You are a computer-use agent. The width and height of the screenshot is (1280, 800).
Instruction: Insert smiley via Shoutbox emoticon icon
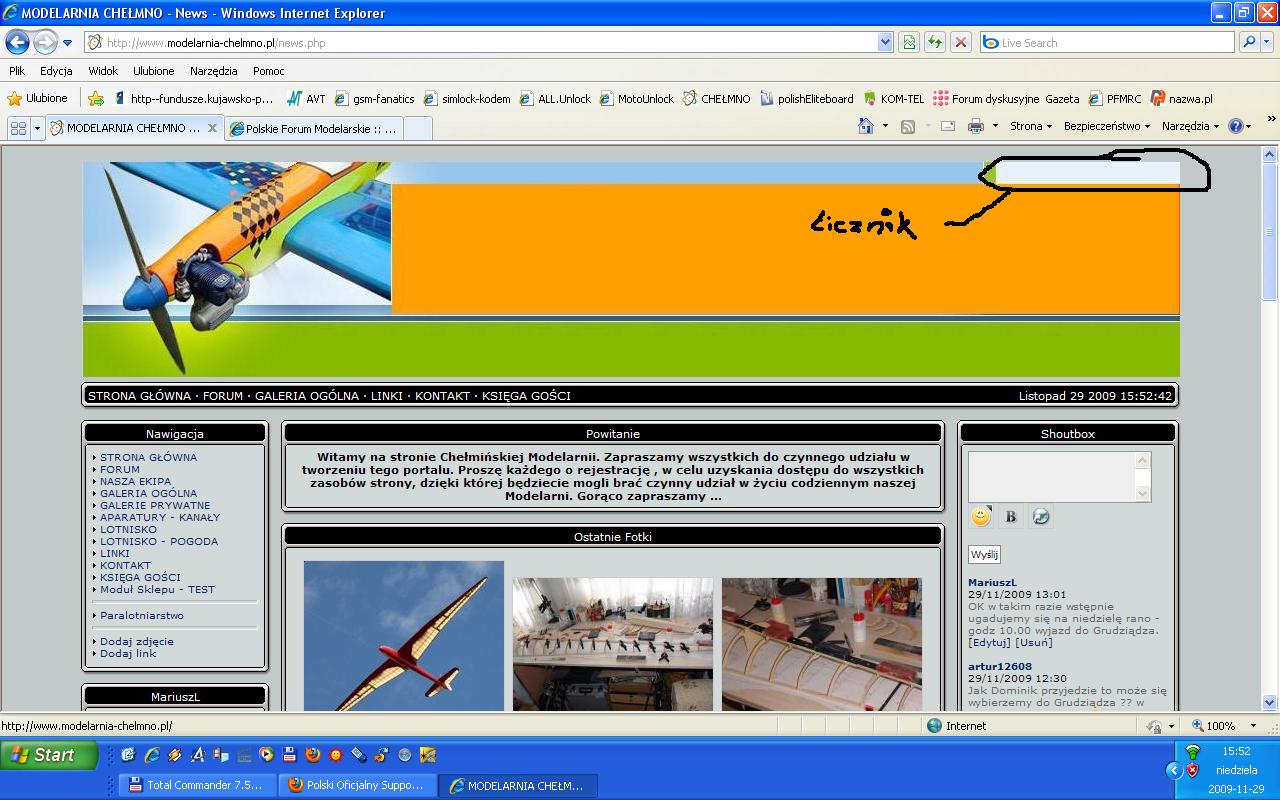coord(981,516)
